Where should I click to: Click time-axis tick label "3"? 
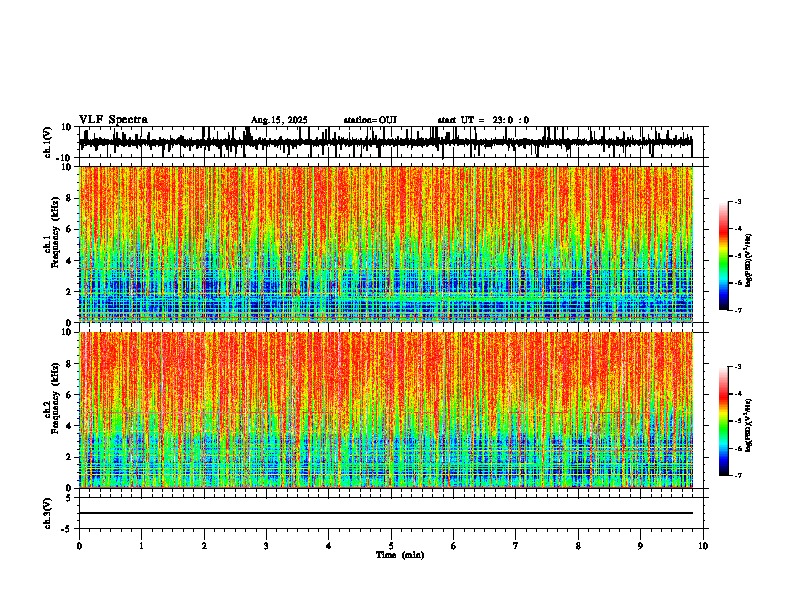click(266, 546)
